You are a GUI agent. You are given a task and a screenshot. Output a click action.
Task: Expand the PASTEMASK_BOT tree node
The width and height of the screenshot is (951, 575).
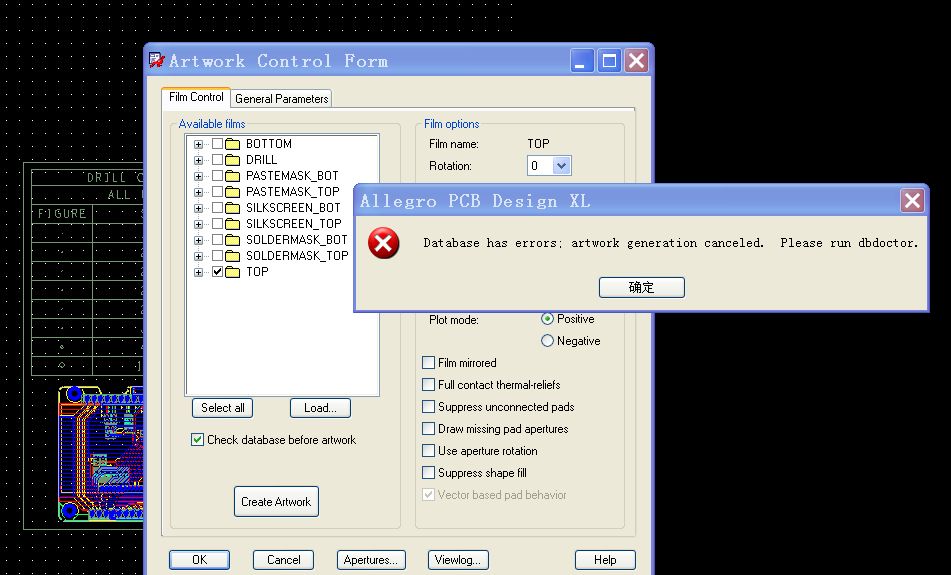(198, 177)
